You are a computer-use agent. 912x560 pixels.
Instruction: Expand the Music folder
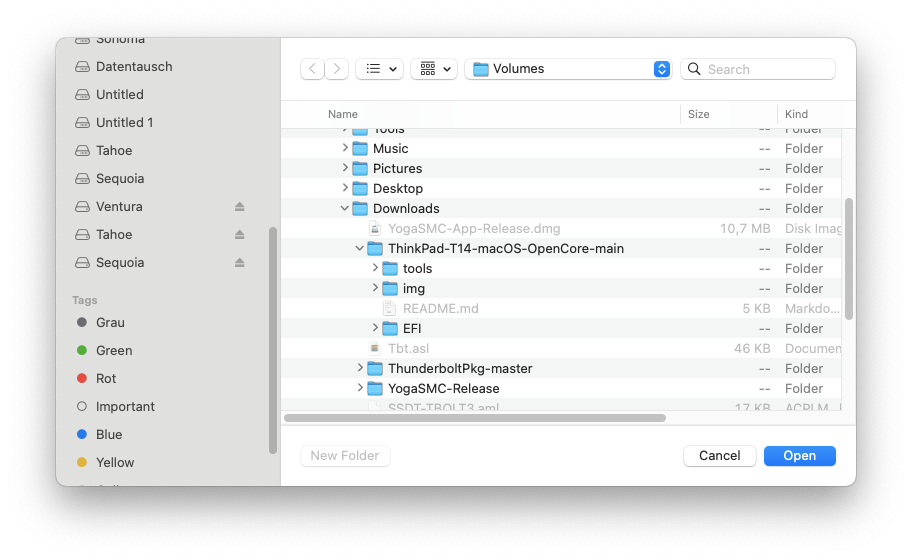tap(345, 148)
